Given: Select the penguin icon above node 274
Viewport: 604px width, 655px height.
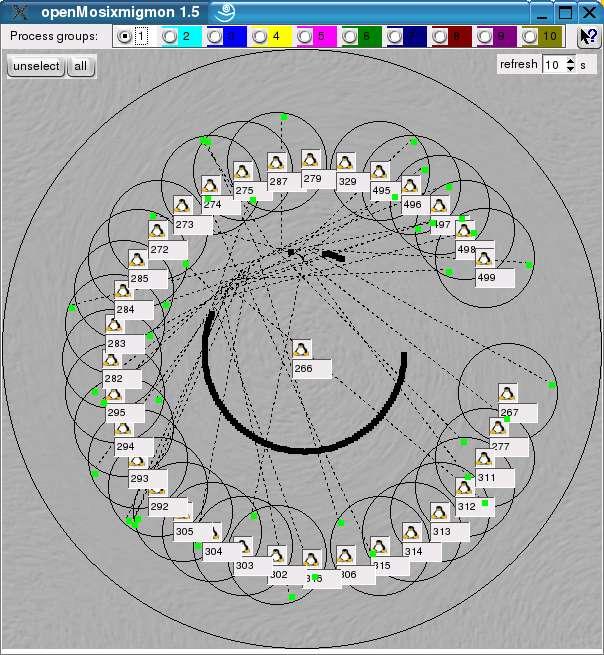Looking at the screenshot, I should click(x=211, y=185).
